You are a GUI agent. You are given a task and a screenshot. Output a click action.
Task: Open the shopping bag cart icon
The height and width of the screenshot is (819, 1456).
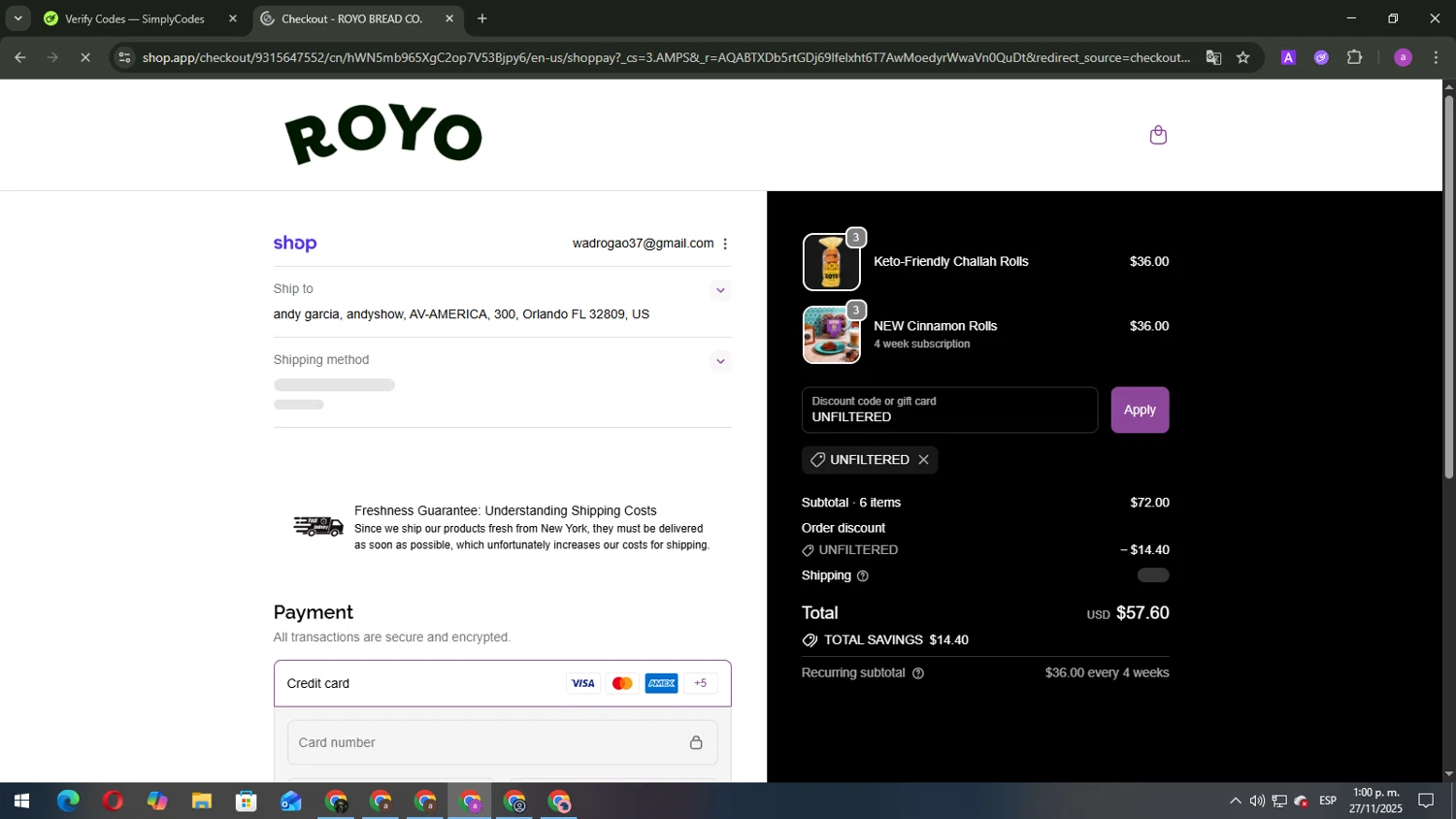coord(1157,135)
